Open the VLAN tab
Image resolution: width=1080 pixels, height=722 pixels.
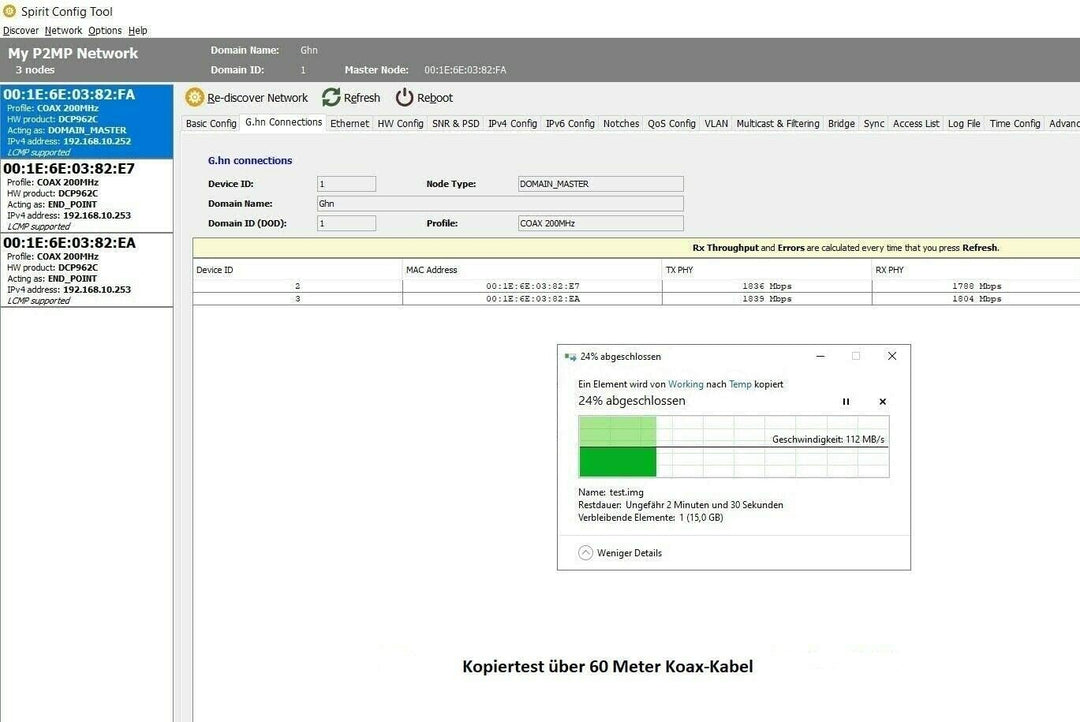pos(716,123)
